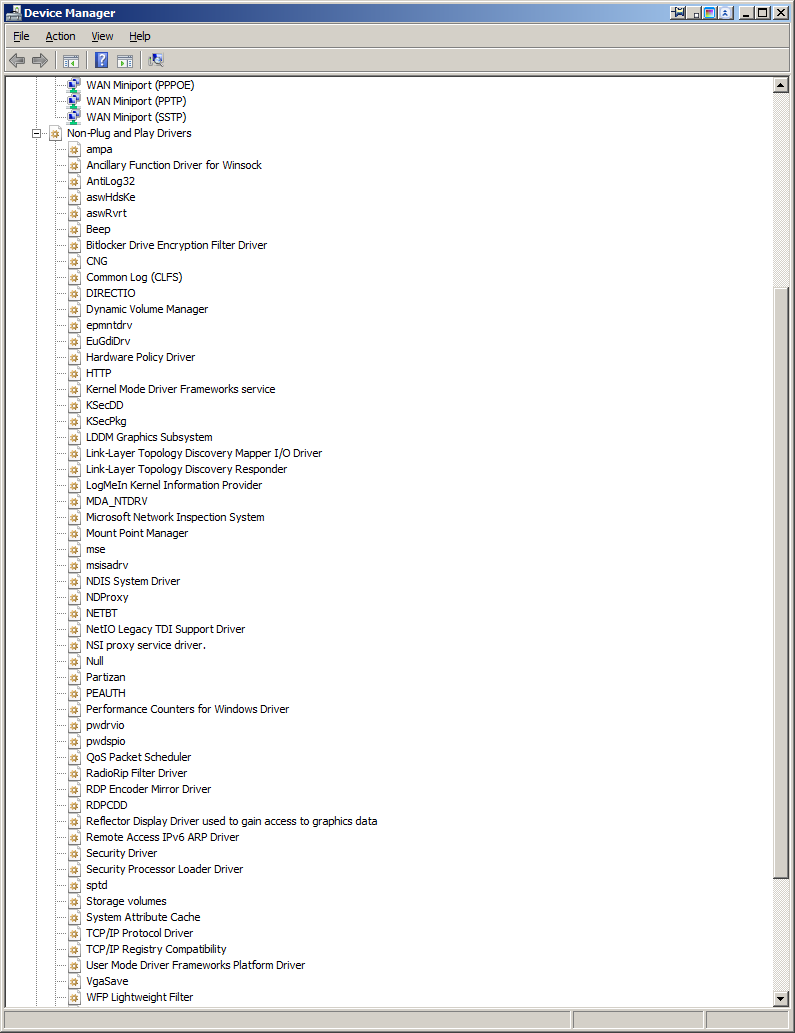The width and height of the screenshot is (795, 1033).
Task: Open the File menu
Action: [x=21, y=36]
